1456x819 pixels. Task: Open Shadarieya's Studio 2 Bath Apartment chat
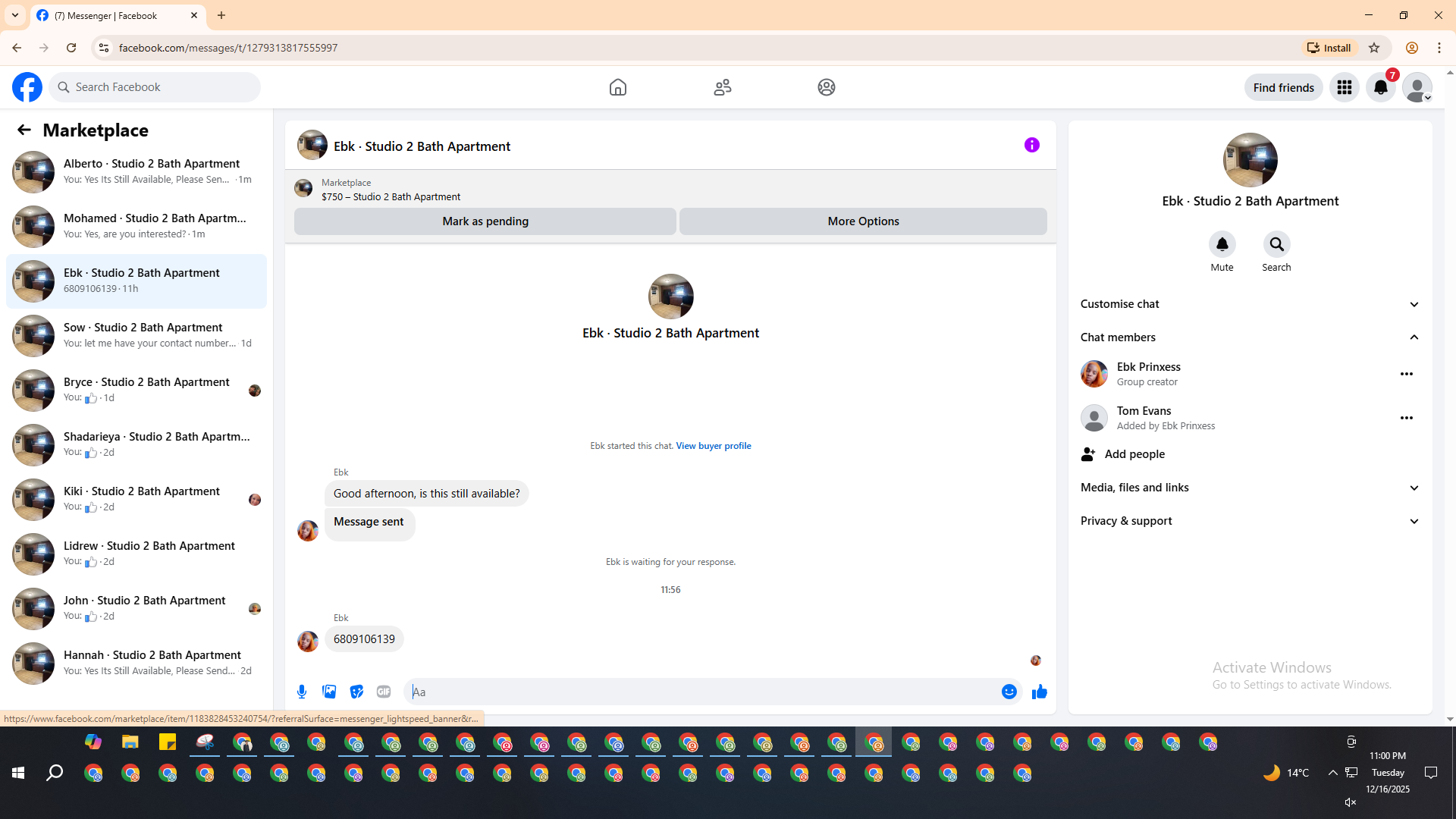point(136,444)
